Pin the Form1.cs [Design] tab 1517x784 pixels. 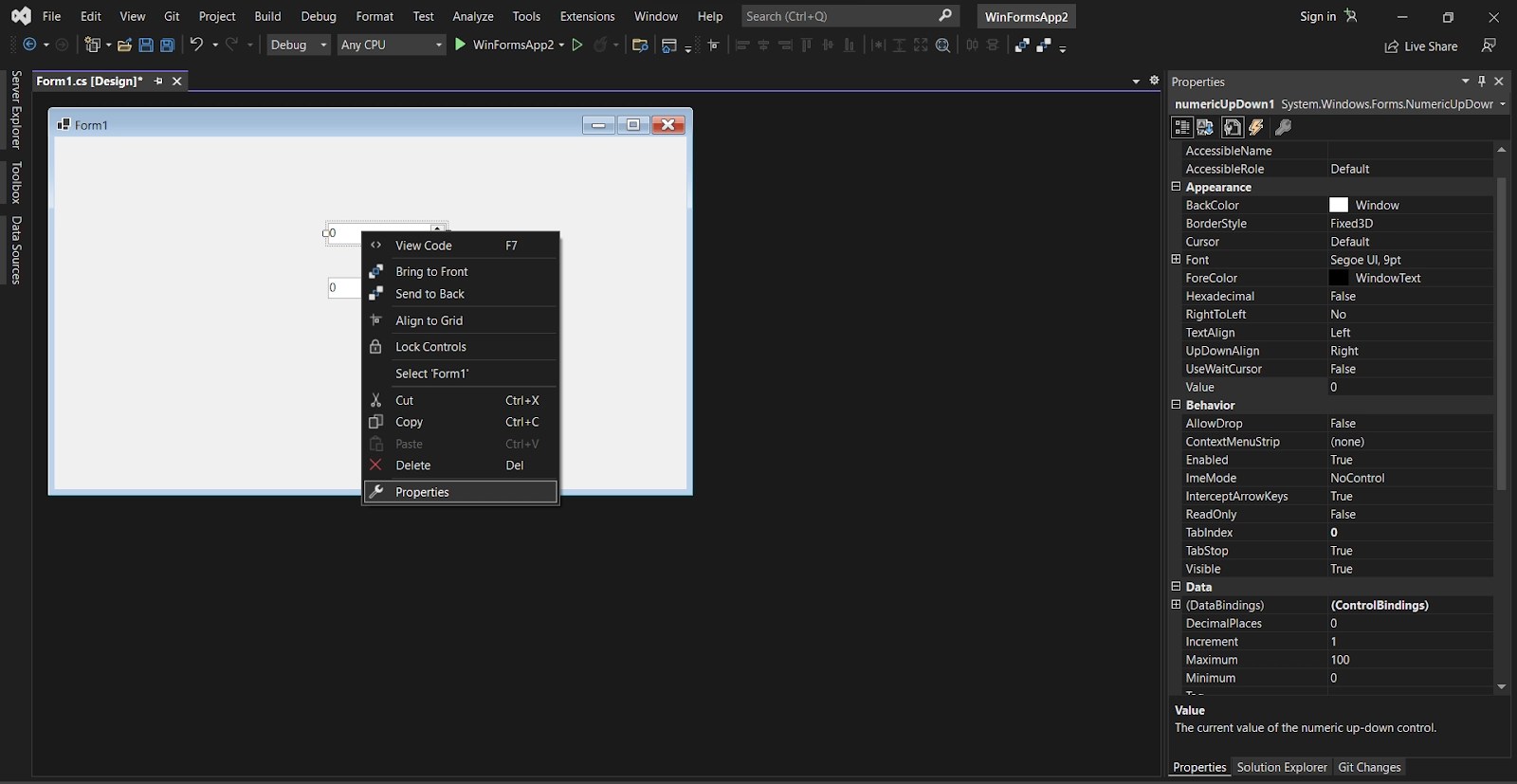[158, 82]
